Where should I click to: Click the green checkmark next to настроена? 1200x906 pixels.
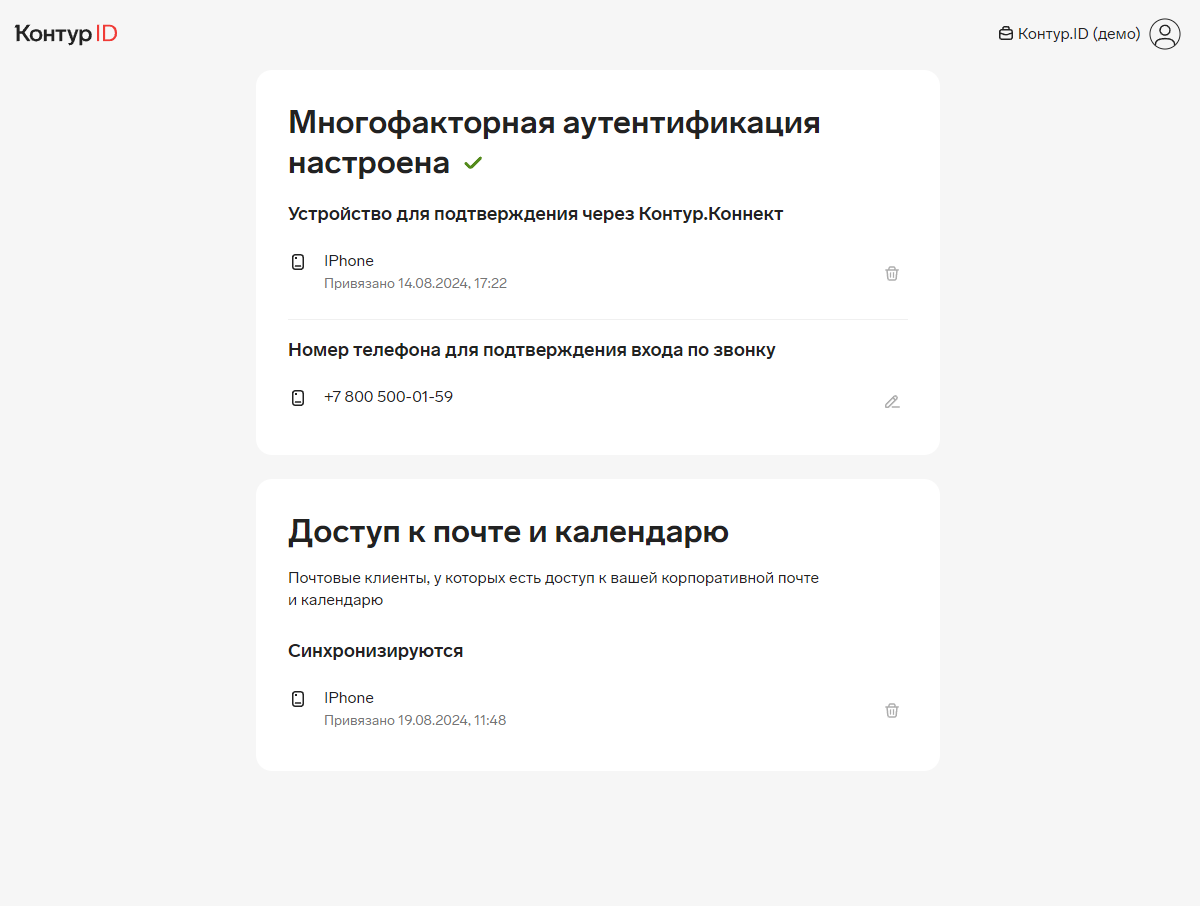coord(473,163)
